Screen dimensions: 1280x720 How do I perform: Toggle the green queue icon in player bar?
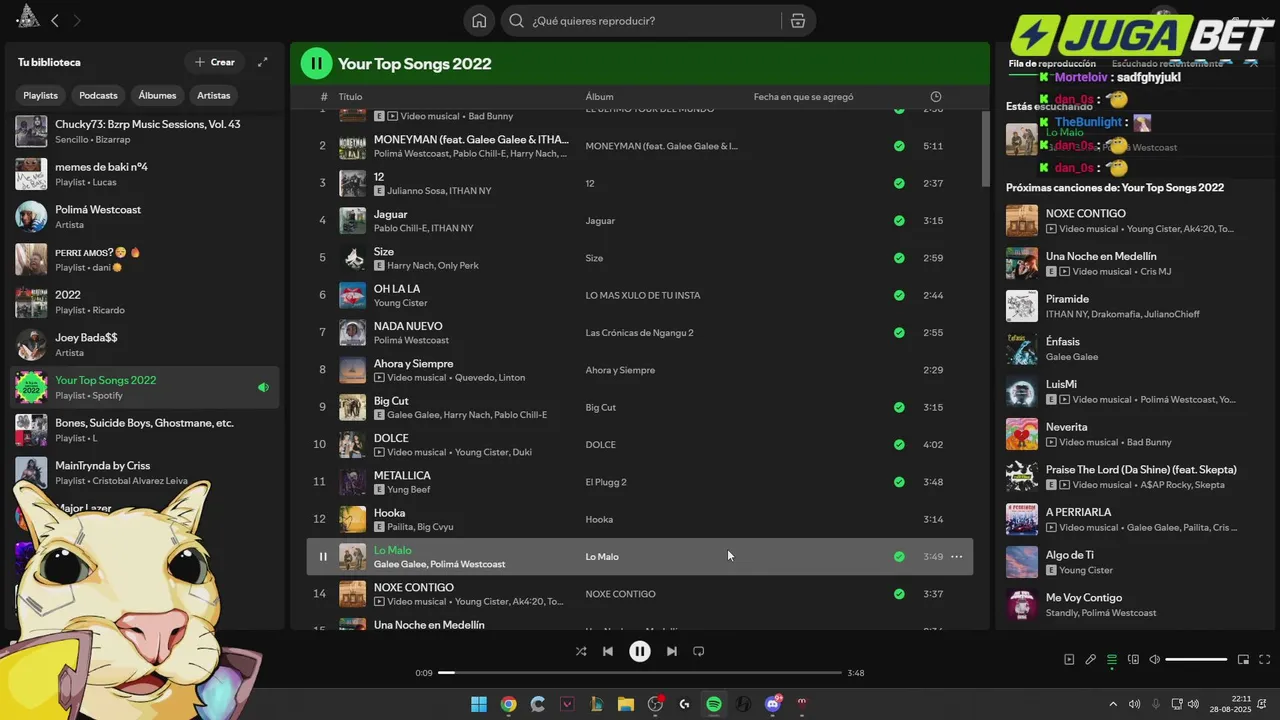(x=1112, y=660)
